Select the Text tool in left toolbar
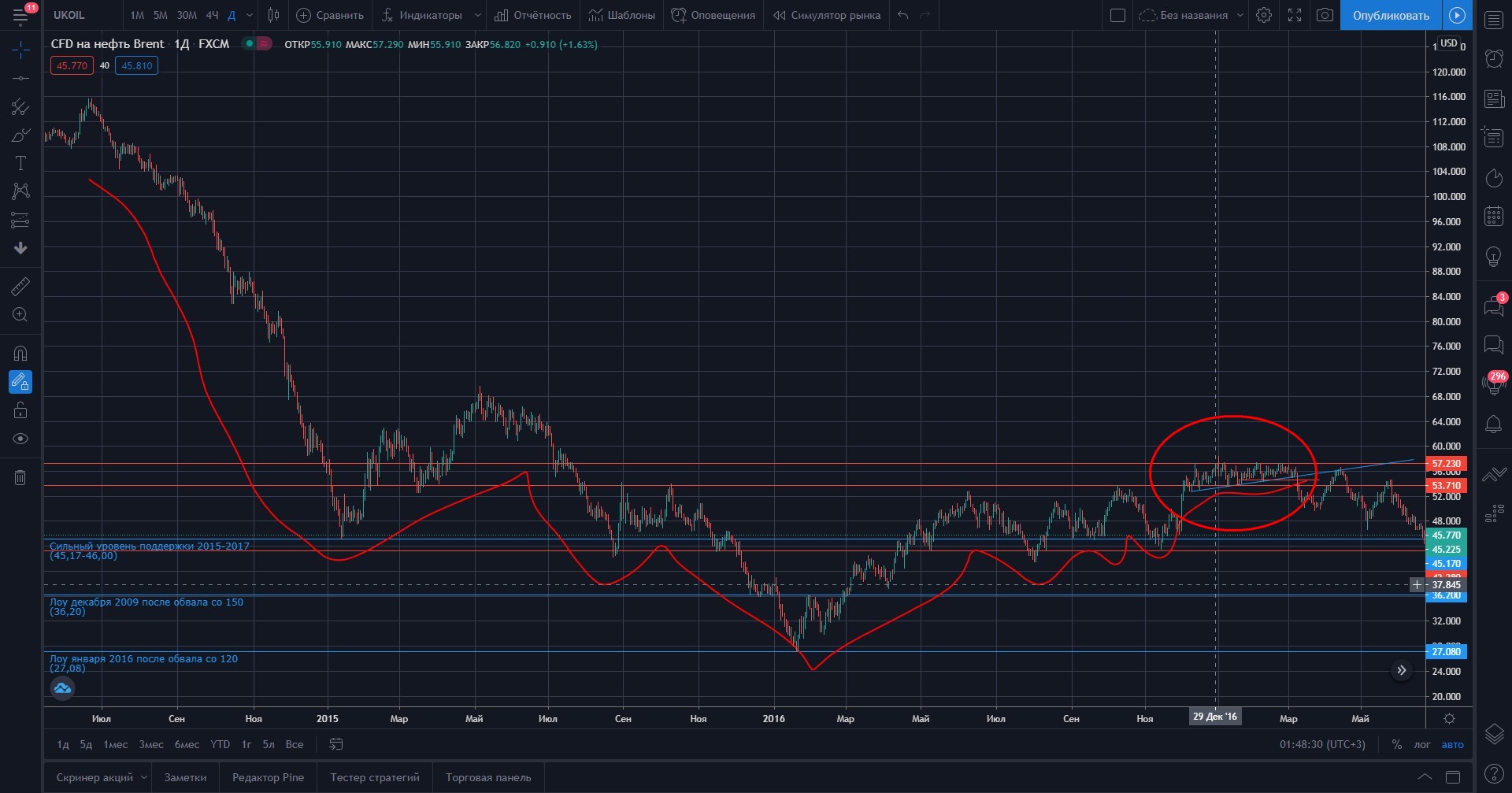This screenshot has width=1512, height=793. tap(20, 163)
